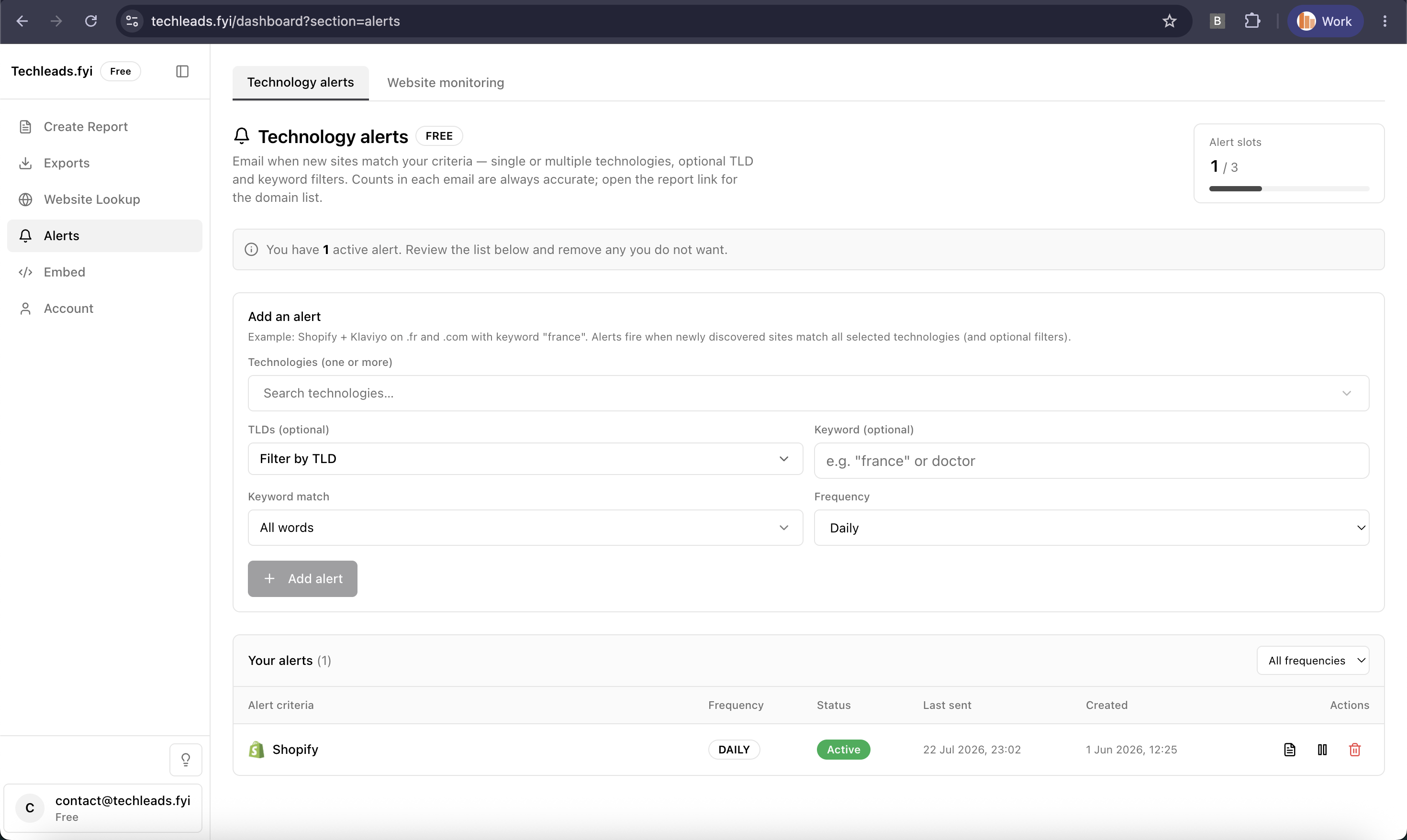Reload the browser page
Screen dimensions: 1407x840
(90, 21)
